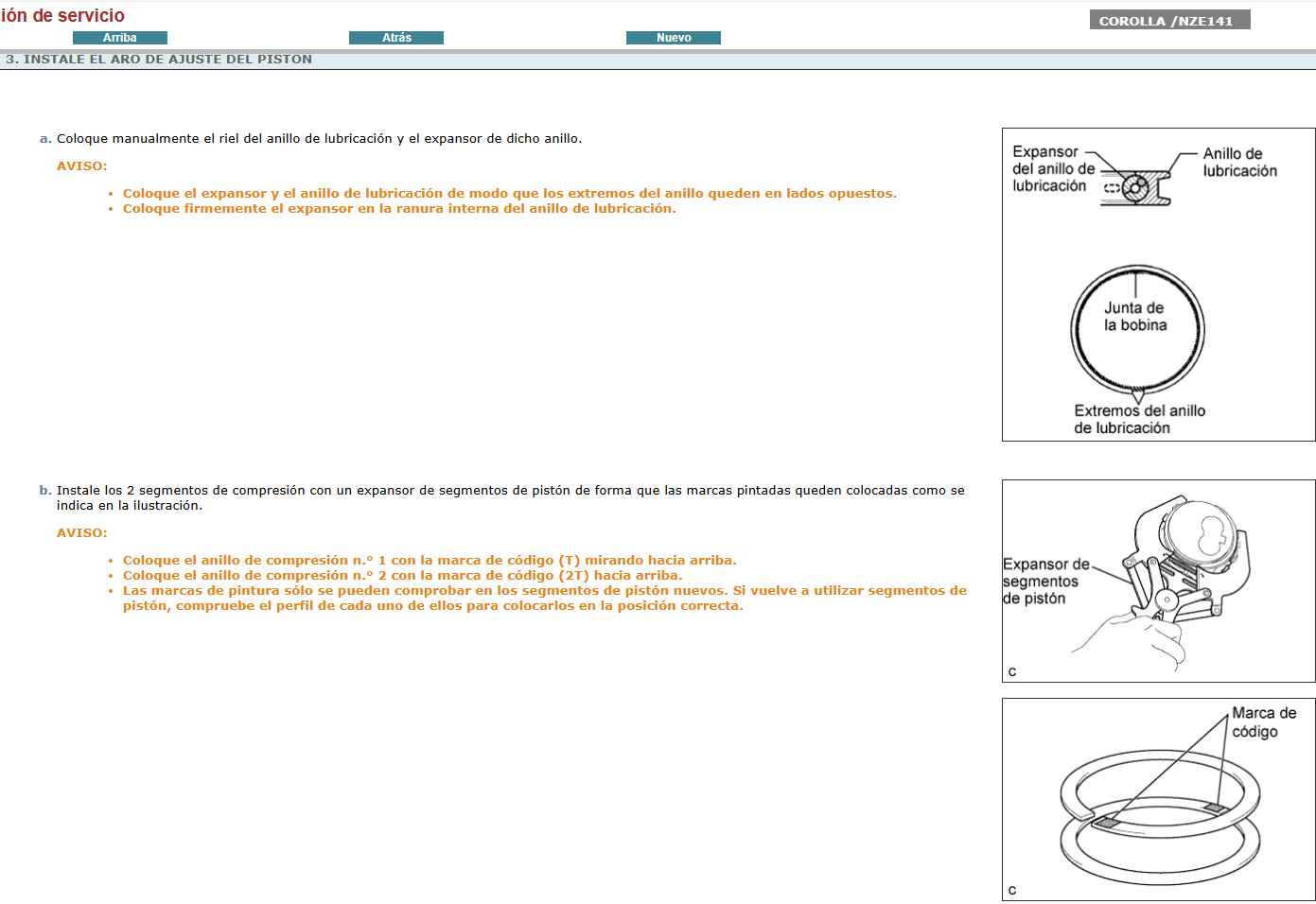This screenshot has width=1316, height=904.
Task: Click the notice about compression ring n.° 1 (T)
Action: tap(430, 560)
